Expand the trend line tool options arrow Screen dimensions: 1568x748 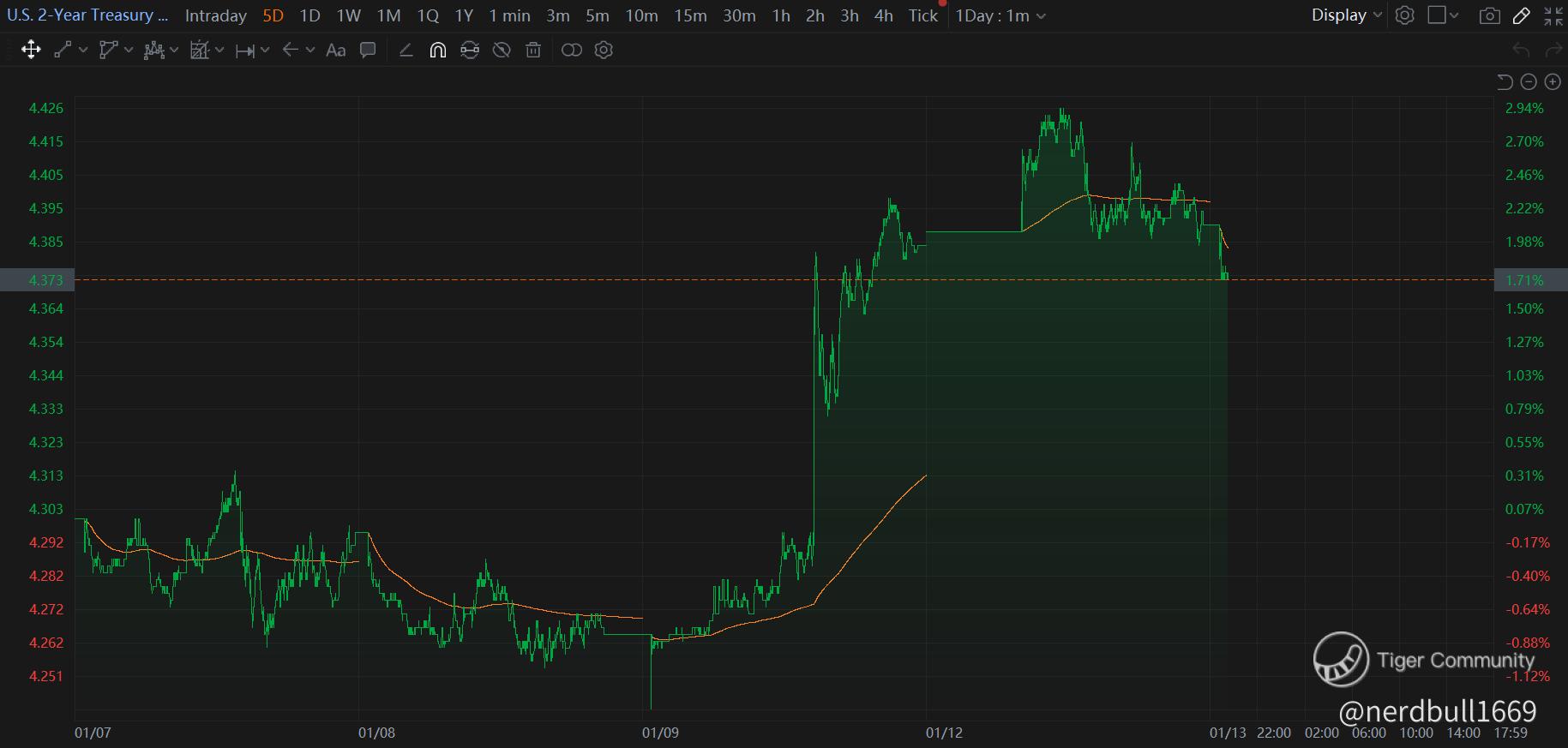click(83, 51)
